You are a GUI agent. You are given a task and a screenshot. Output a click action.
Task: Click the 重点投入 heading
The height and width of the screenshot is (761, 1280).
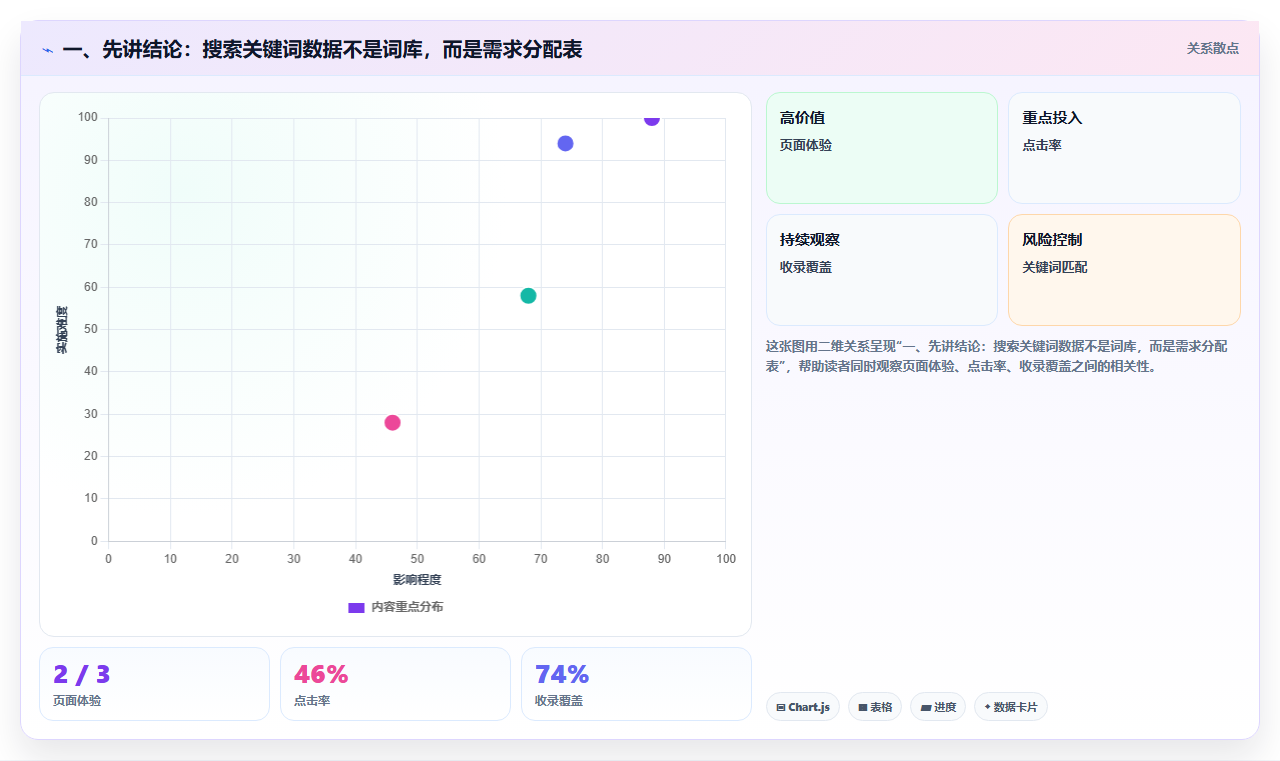point(1052,118)
